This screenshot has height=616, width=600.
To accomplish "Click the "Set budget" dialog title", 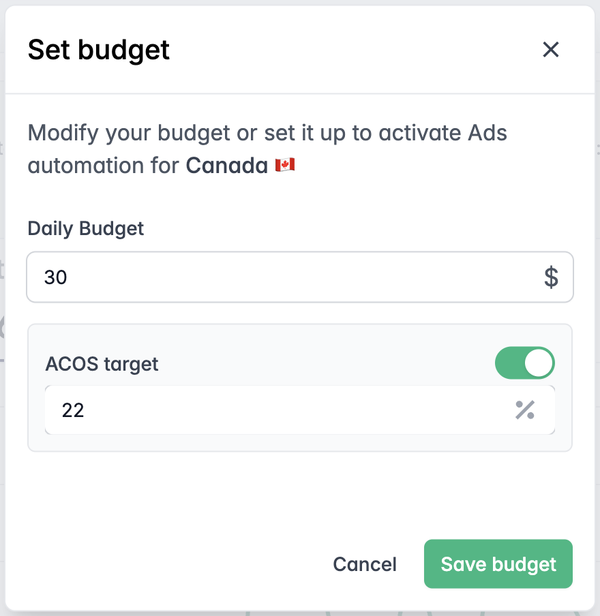I will point(98,50).
